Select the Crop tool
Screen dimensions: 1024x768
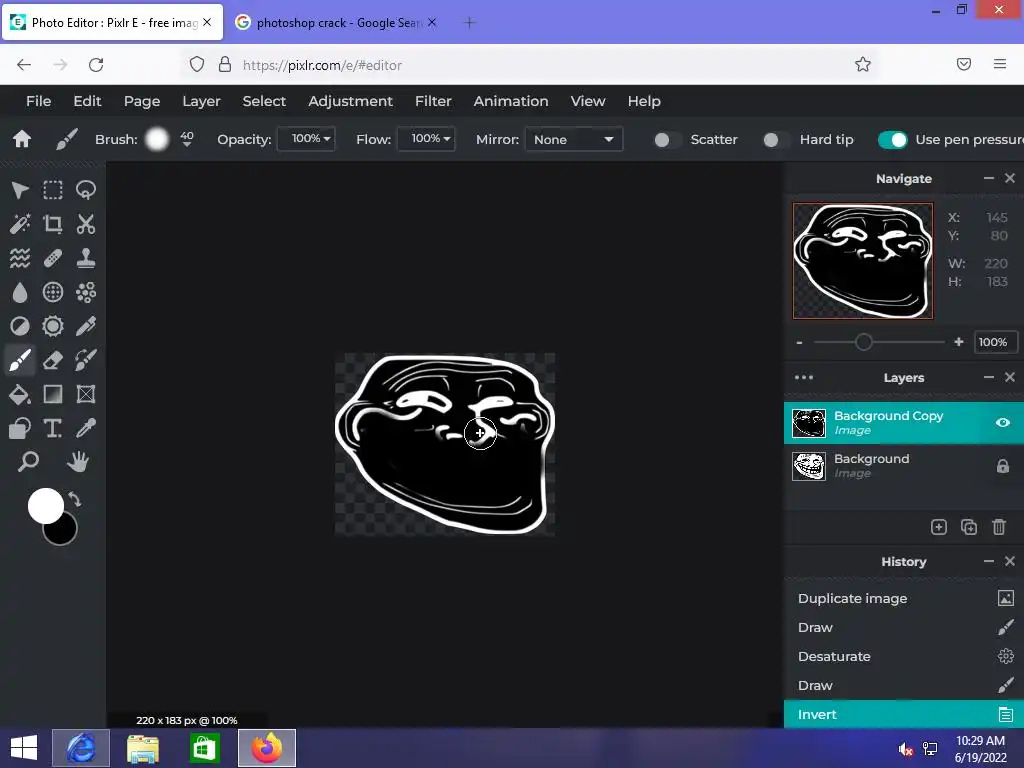(x=53, y=224)
